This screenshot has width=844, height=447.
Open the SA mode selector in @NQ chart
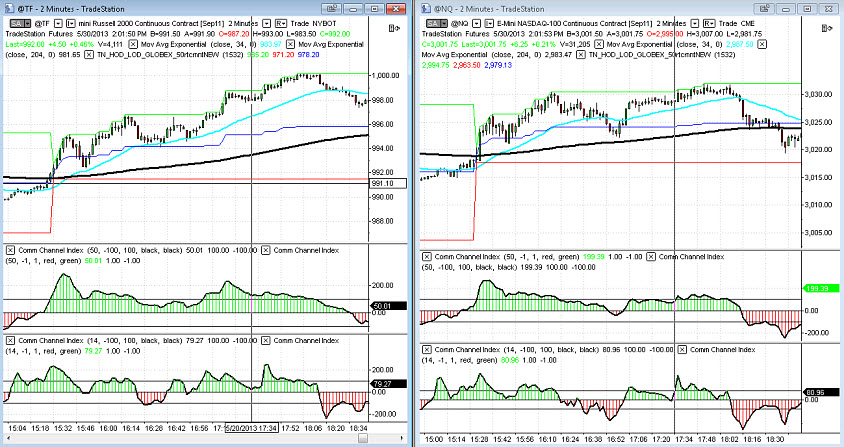pyautogui.click(x=437, y=24)
